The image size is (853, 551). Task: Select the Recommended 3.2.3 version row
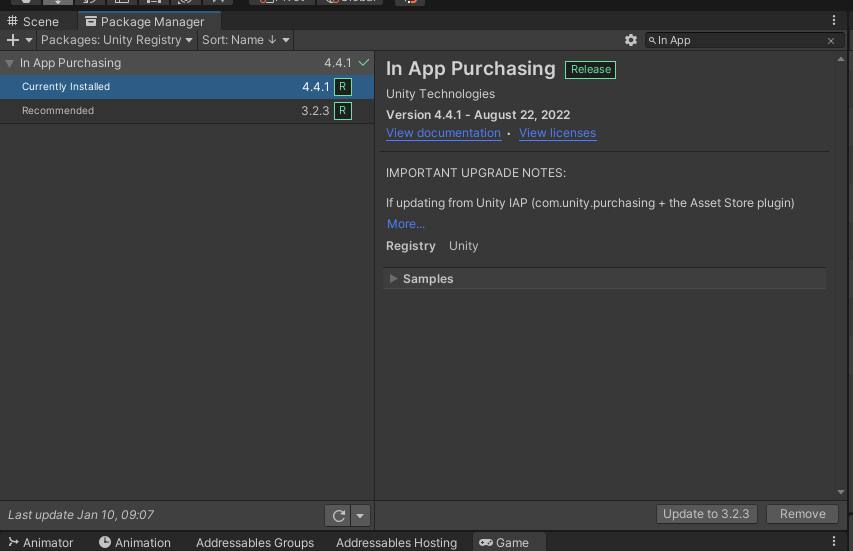187,111
